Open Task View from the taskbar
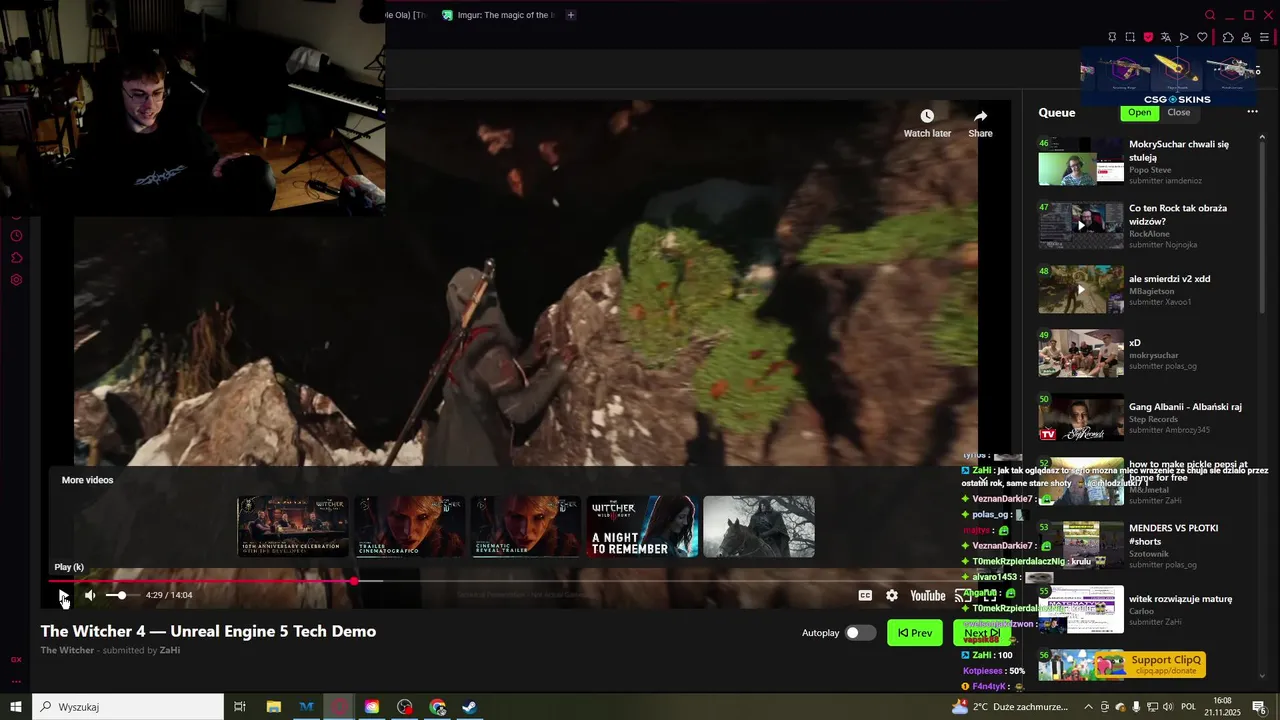The height and width of the screenshot is (720, 1280). 240,707
